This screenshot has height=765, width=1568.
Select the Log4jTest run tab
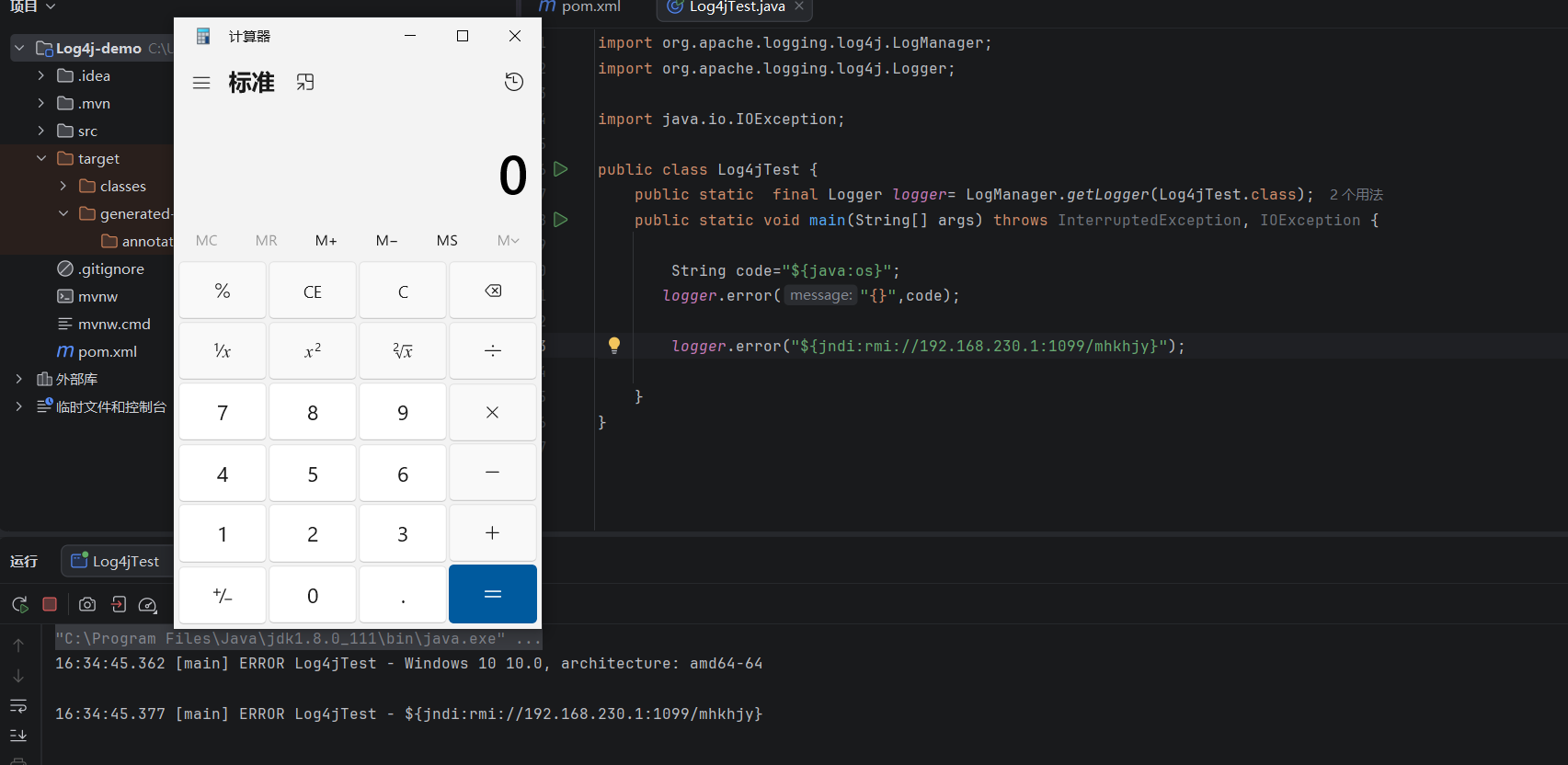coord(116,561)
